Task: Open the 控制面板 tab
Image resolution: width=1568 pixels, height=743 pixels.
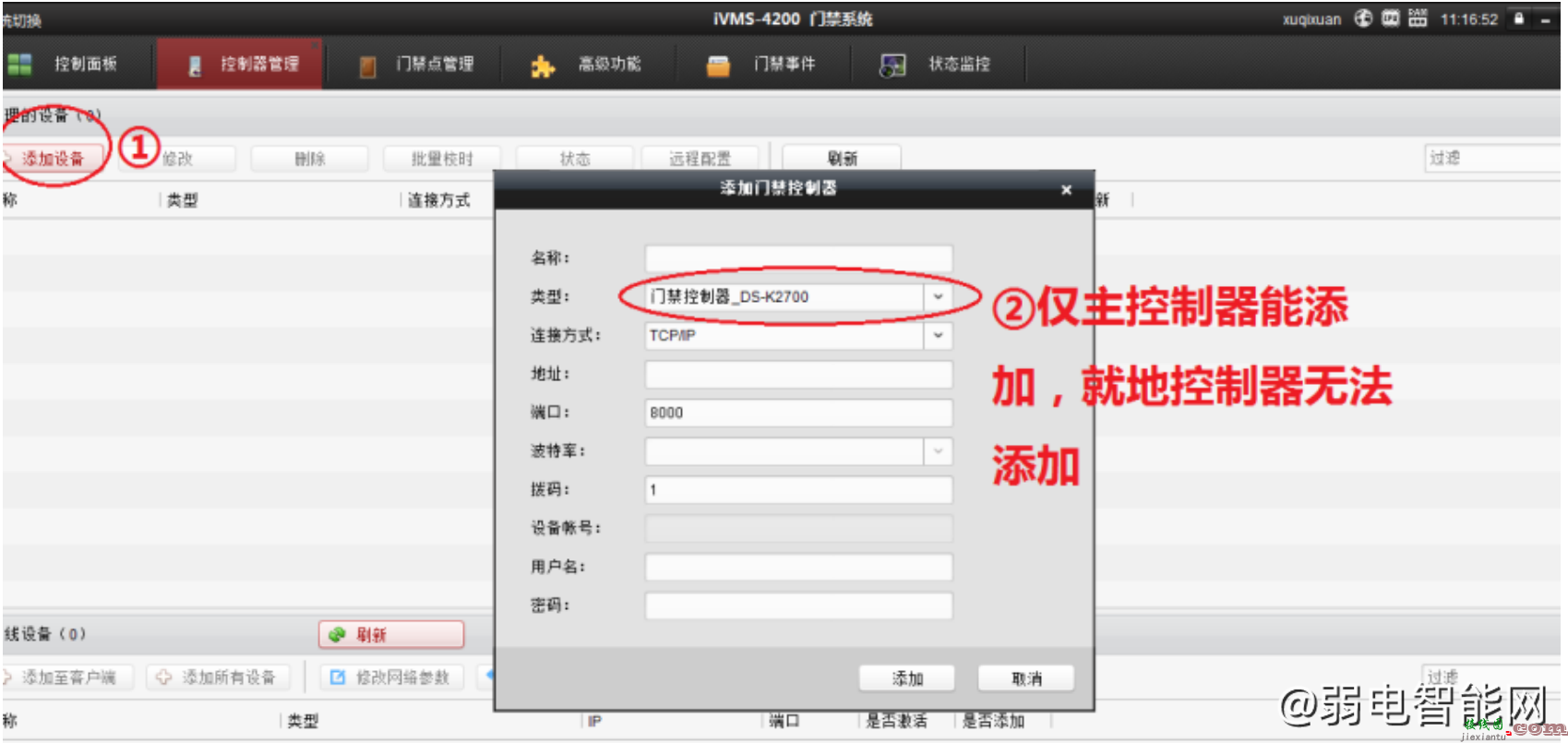Action: 62,64
